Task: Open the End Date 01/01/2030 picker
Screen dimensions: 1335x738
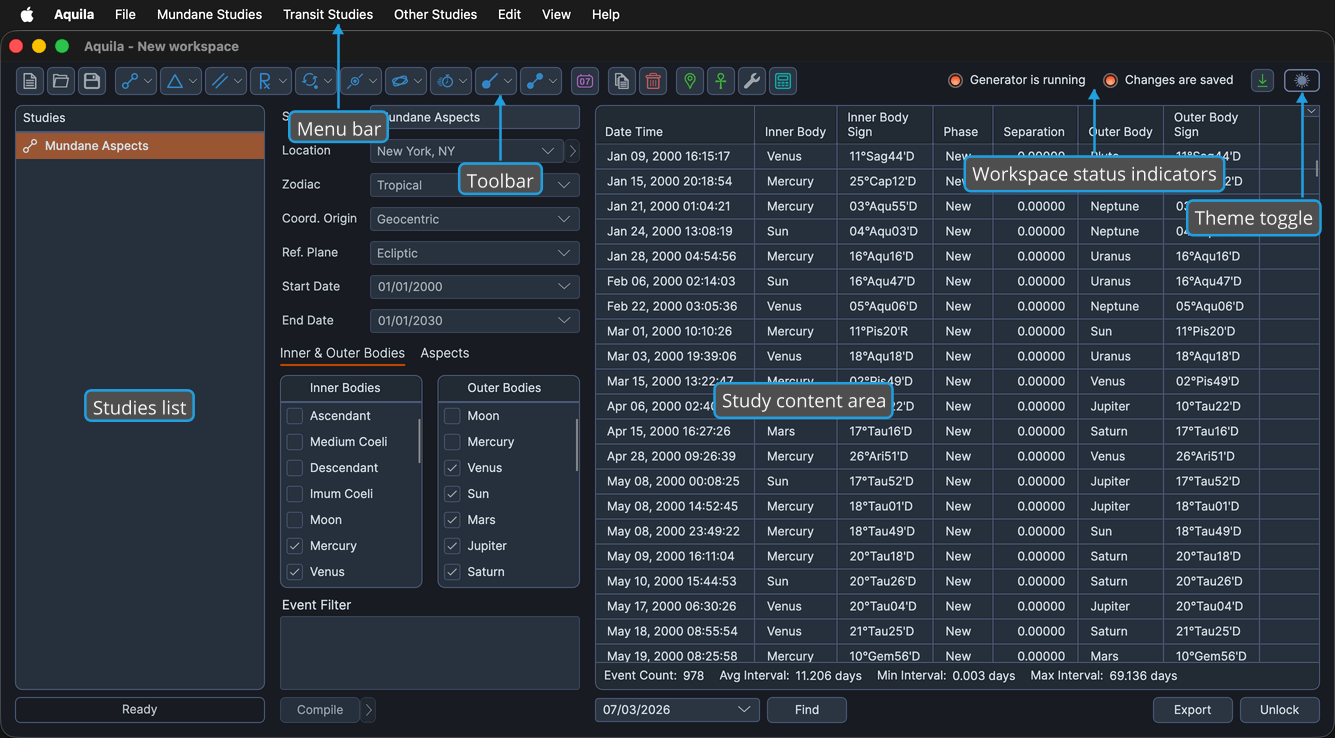Action: (475, 321)
